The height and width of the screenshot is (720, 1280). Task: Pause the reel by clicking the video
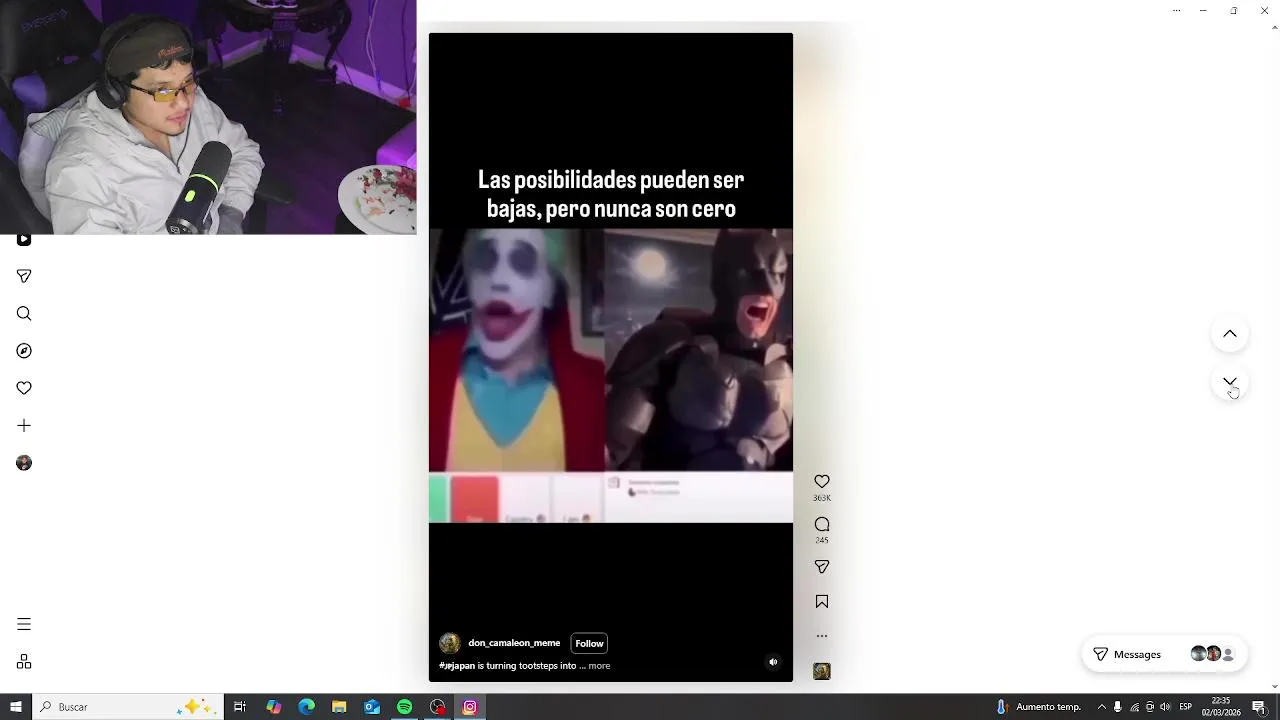611,357
